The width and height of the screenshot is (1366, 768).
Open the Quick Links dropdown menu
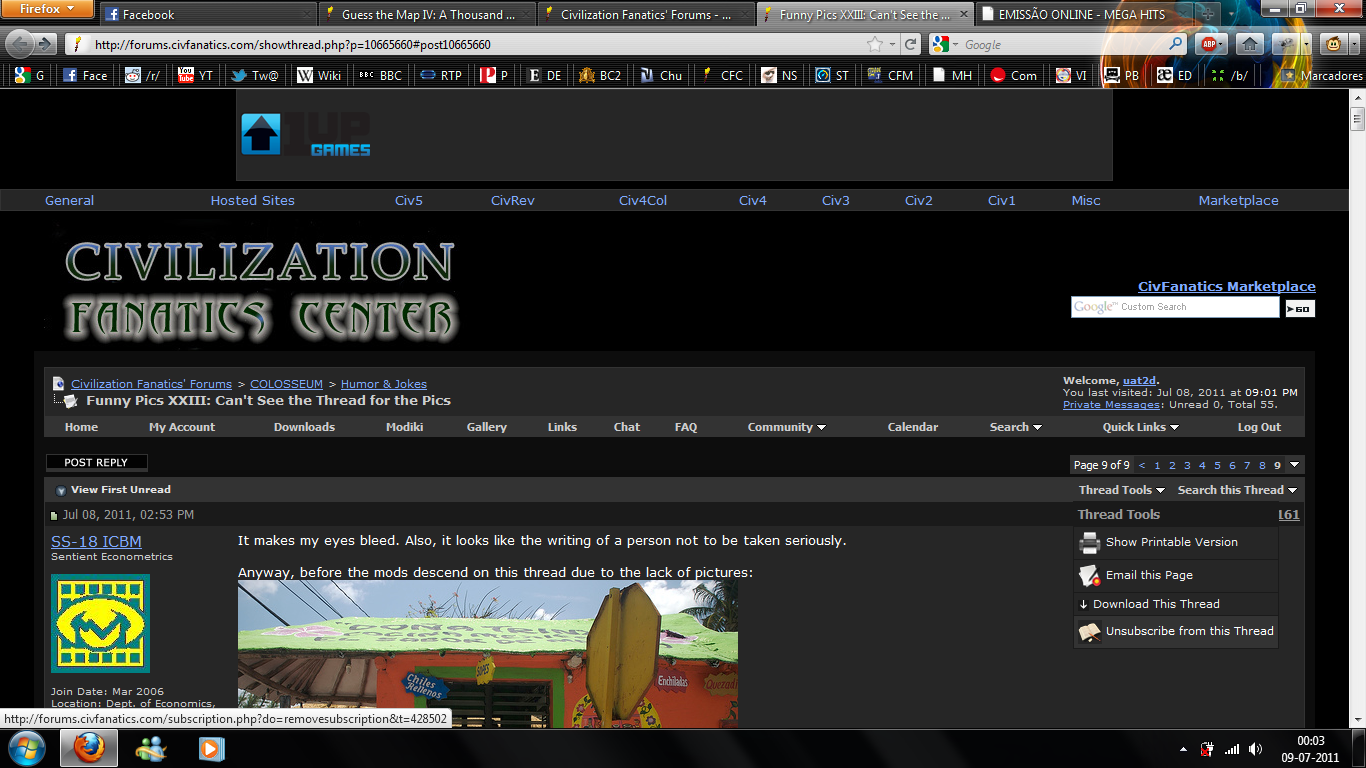click(1140, 427)
